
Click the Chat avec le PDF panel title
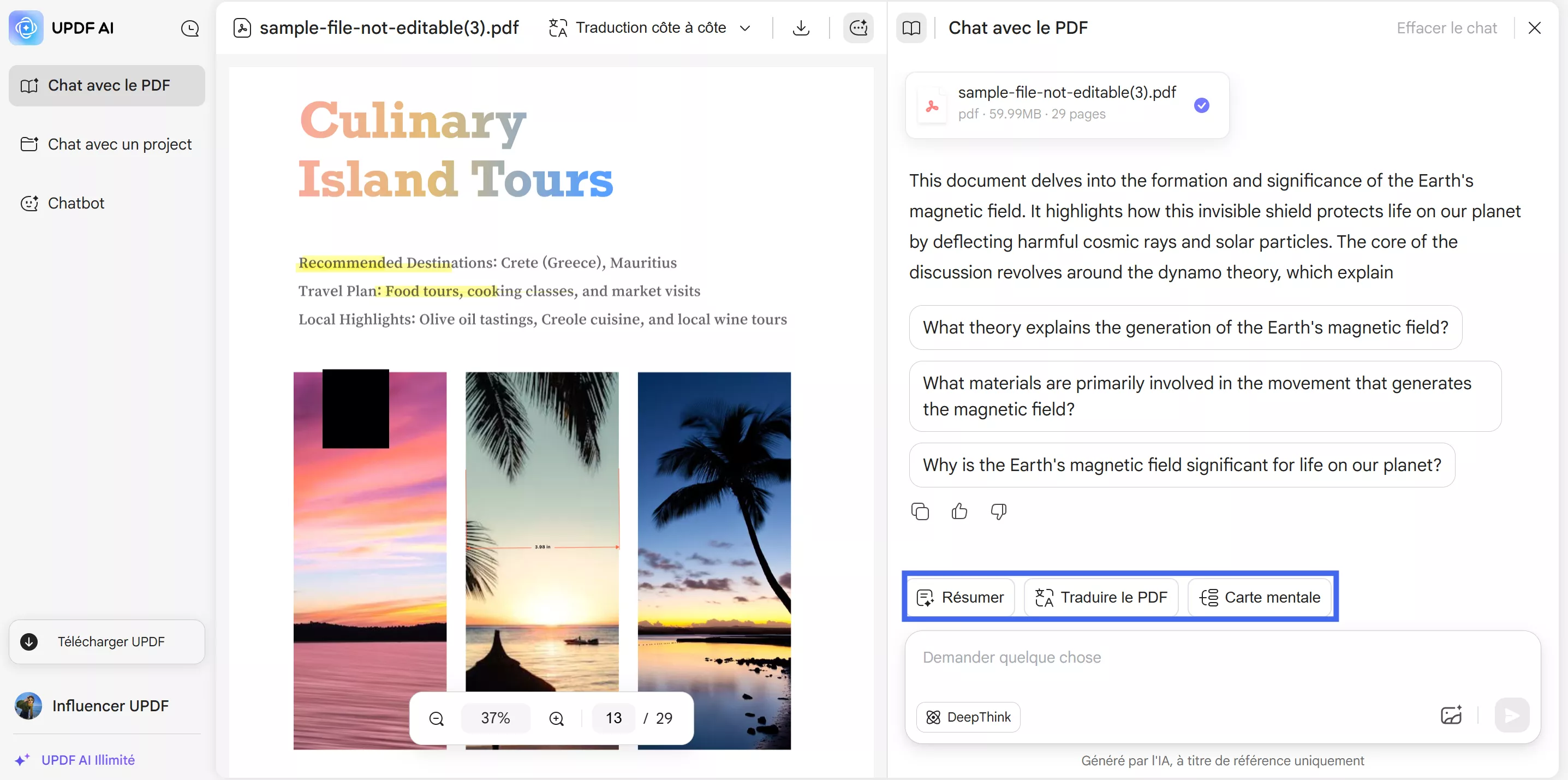click(x=1018, y=28)
